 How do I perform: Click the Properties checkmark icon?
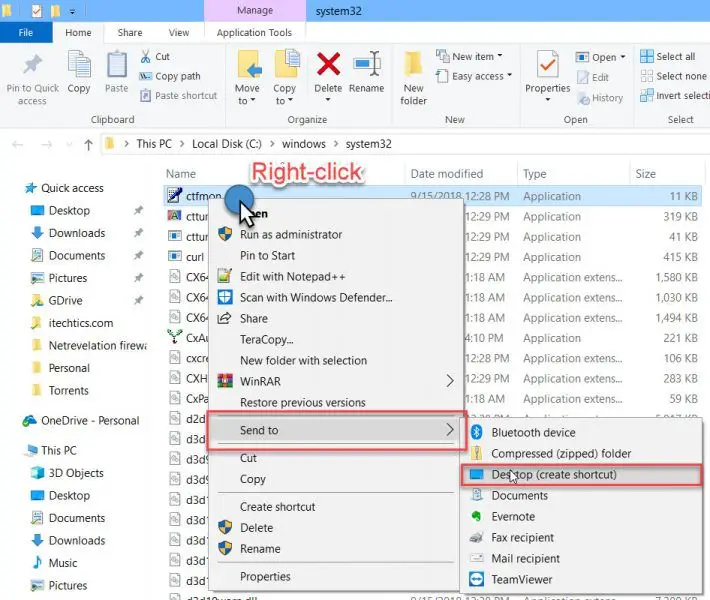click(x=547, y=64)
